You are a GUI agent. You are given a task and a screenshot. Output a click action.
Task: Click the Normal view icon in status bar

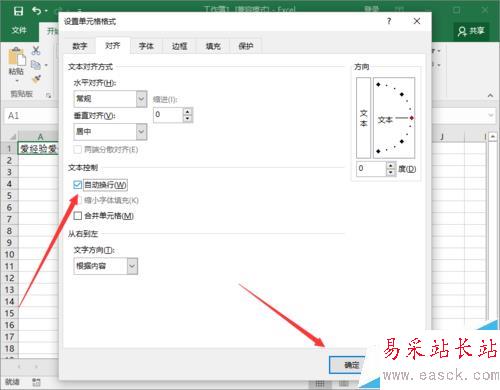pyautogui.click(x=319, y=384)
